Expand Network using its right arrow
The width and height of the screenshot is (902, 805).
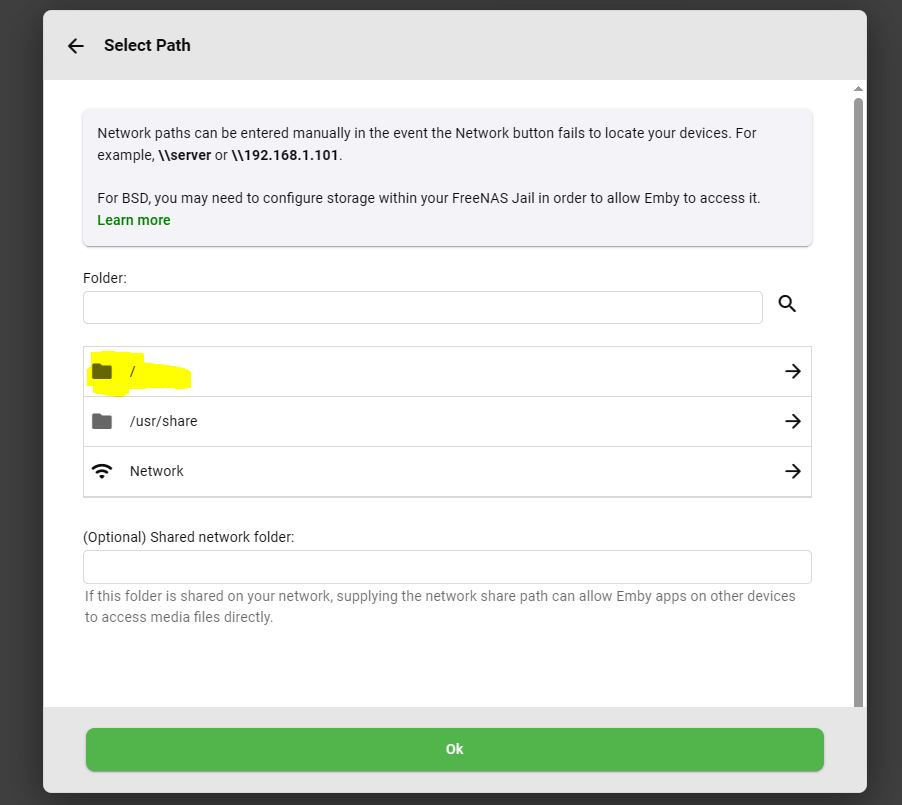tap(793, 471)
